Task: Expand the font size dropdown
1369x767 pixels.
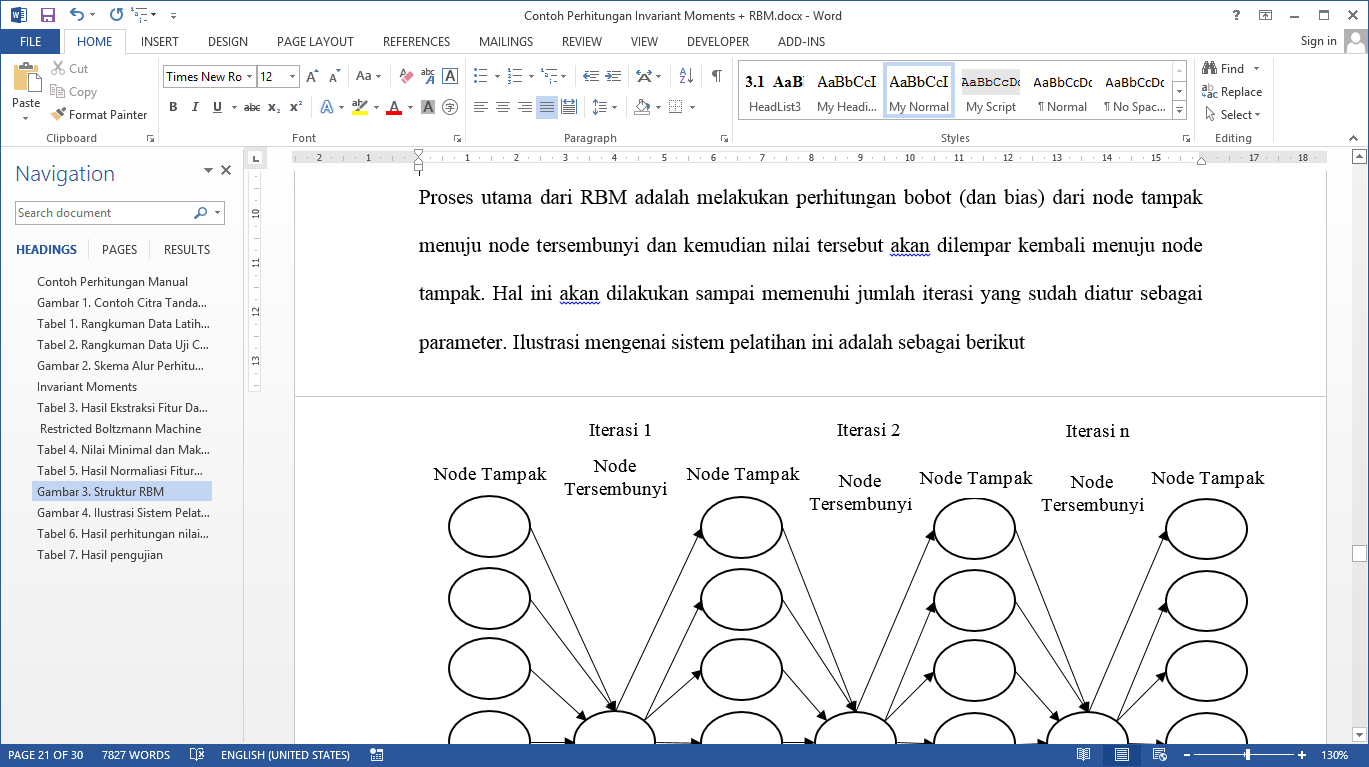Action: pos(293,77)
